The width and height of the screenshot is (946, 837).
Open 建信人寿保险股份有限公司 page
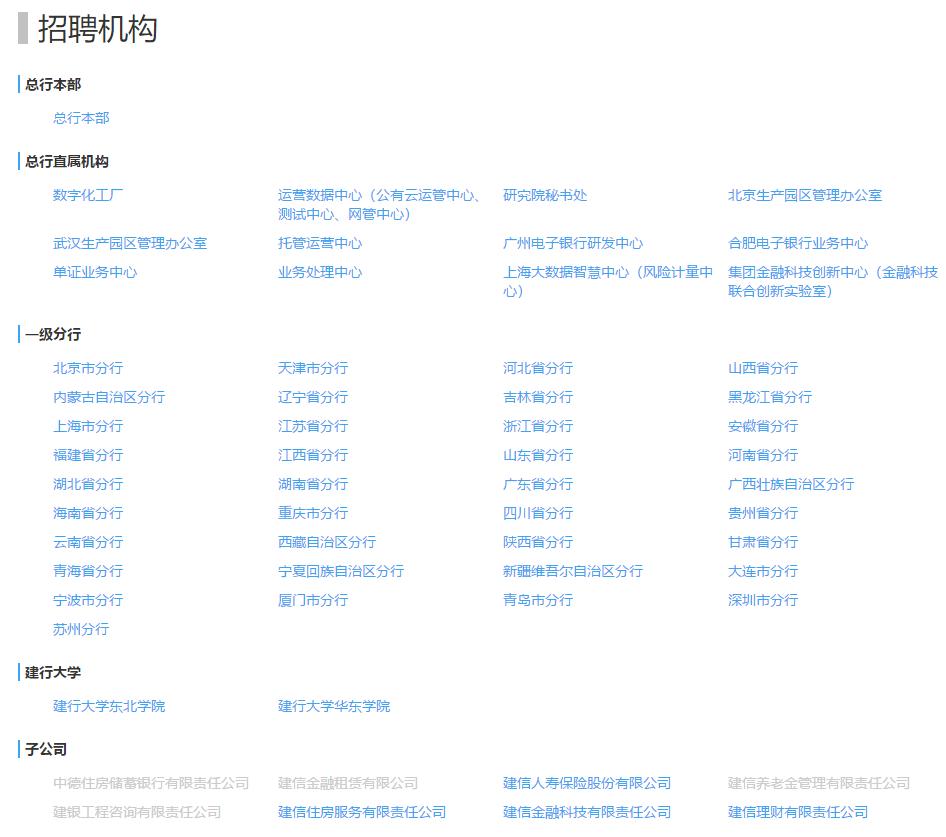click(x=588, y=784)
